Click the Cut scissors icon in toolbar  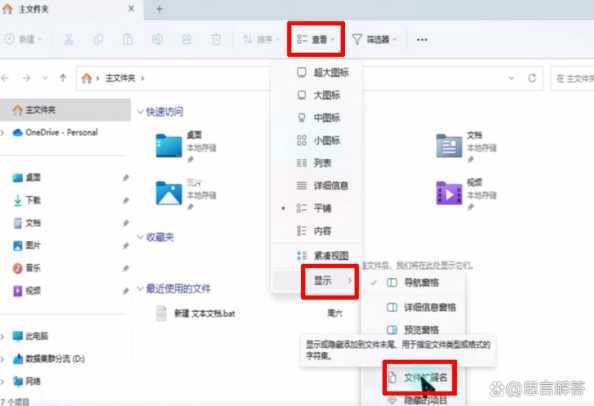coord(69,39)
